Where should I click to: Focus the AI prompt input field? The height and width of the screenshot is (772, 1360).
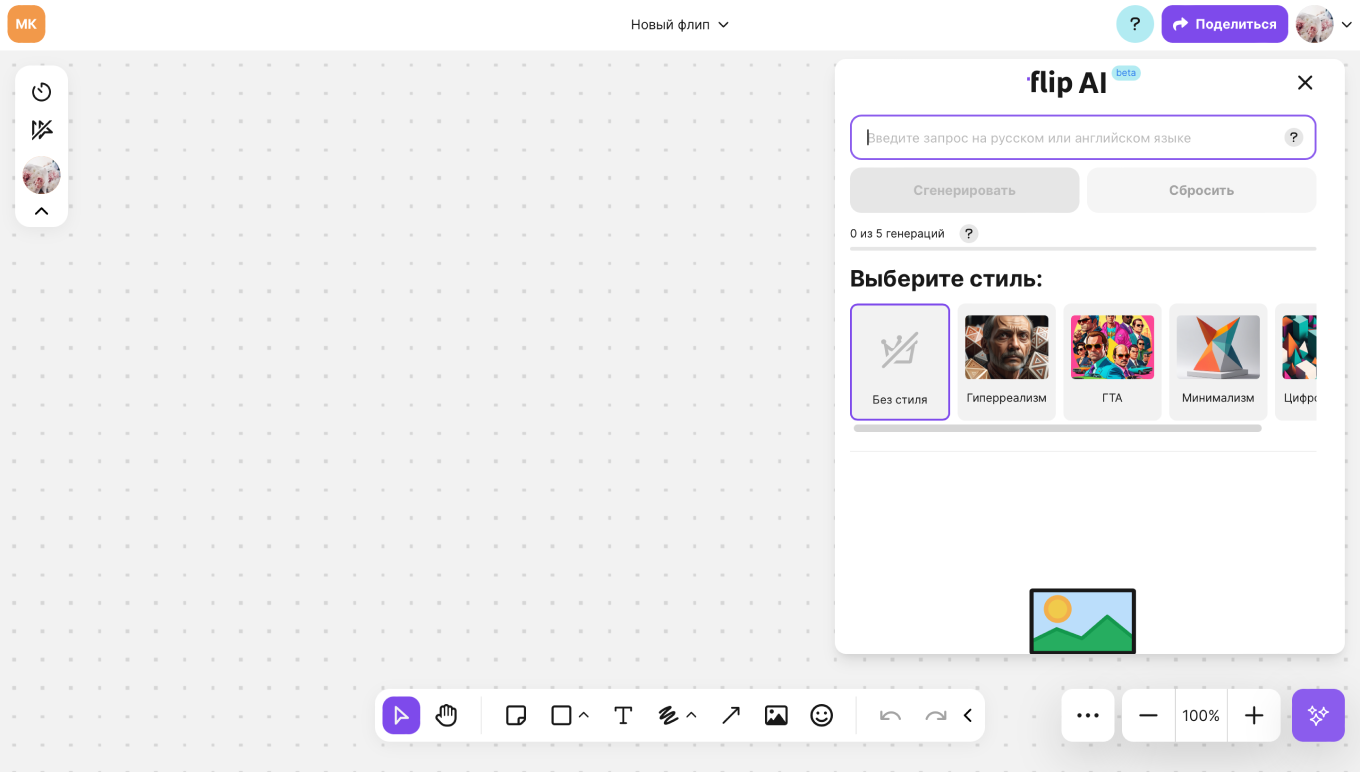[1083, 137]
